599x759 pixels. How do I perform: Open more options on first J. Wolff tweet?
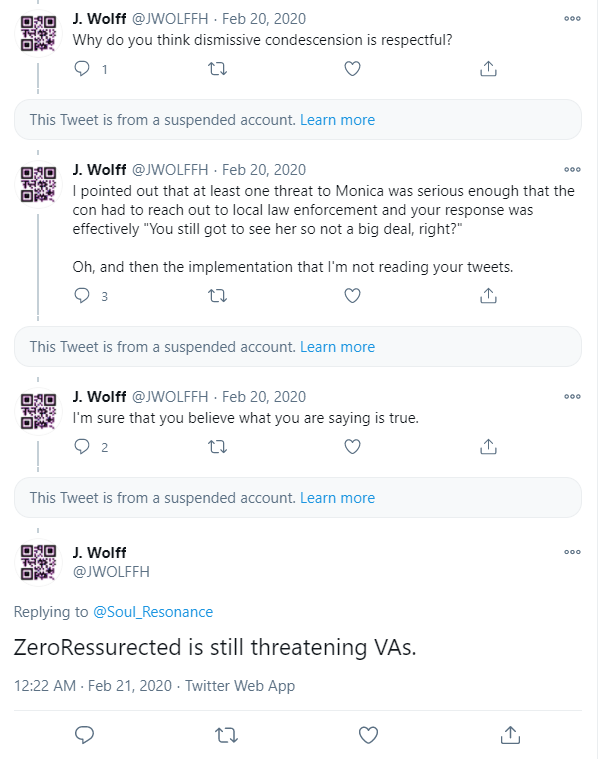pos(572,18)
